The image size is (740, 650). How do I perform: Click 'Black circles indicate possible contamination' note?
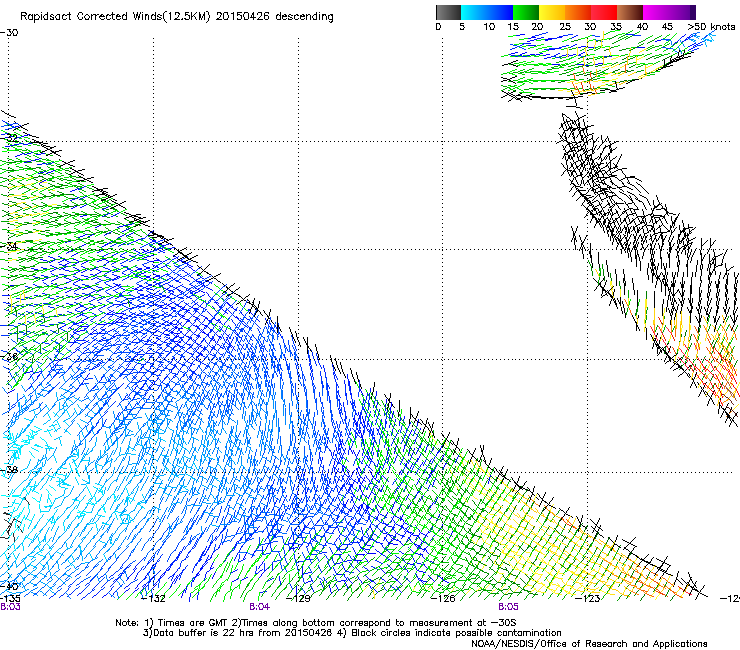[x=456, y=633]
